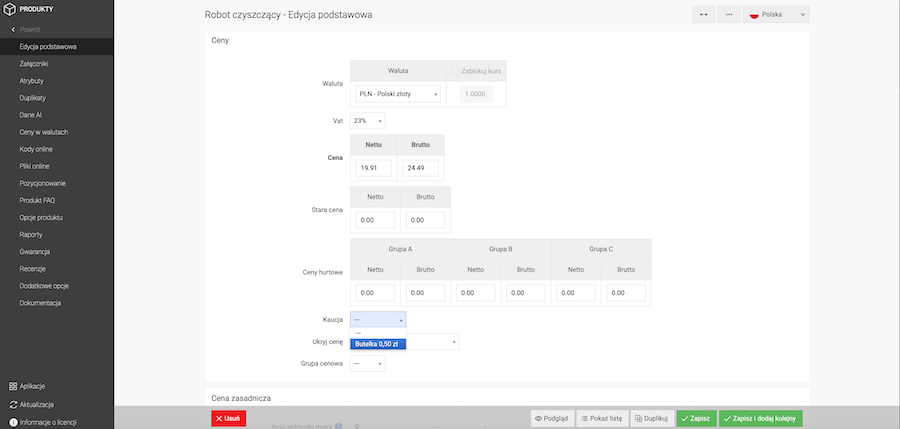This screenshot has width=900, height=429.
Task: Click the Duplikuj button
Action: click(x=650, y=419)
